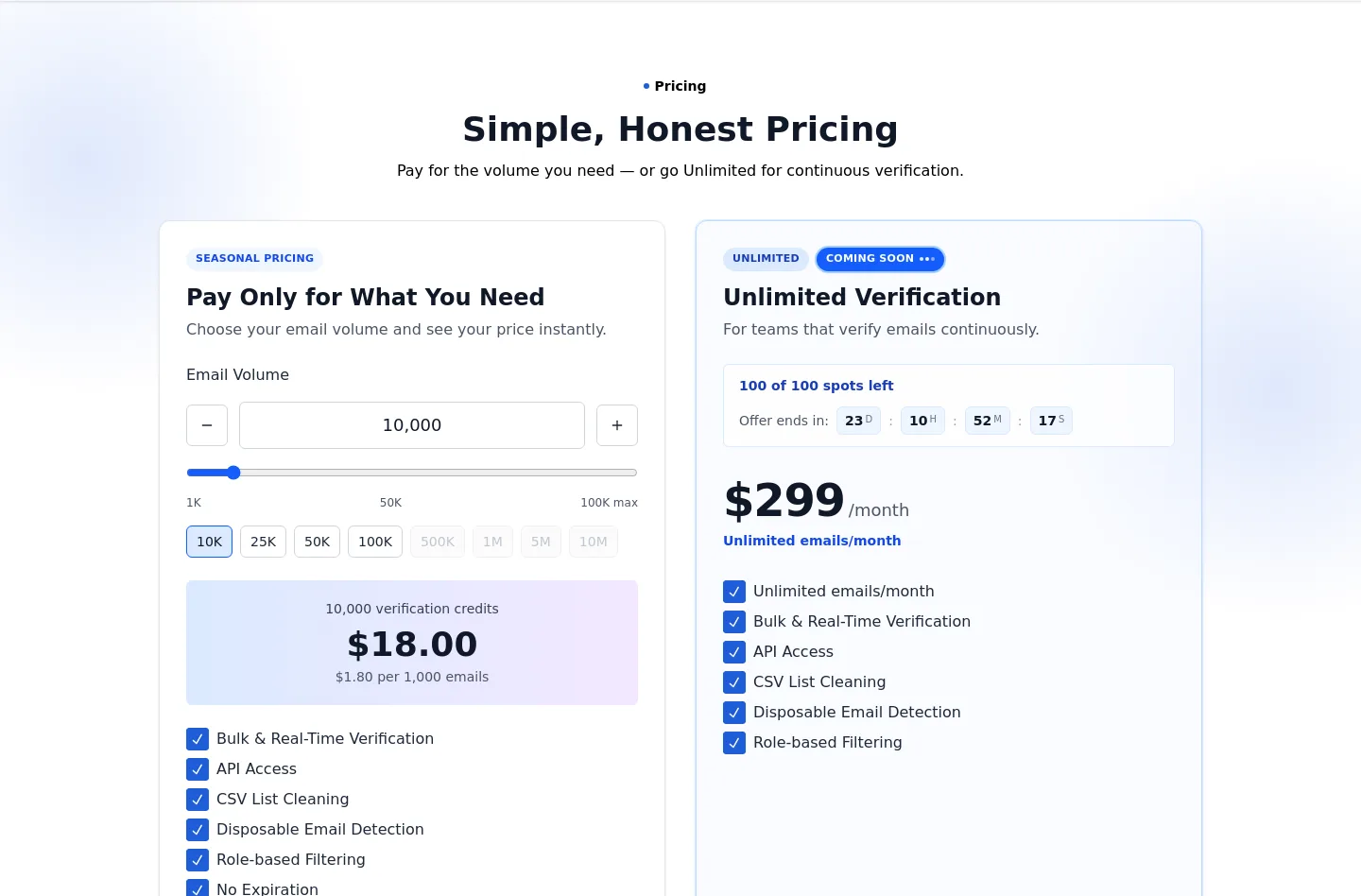Click checkmark beside Role-based Filtering in Unlimited card

click(734, 743)
